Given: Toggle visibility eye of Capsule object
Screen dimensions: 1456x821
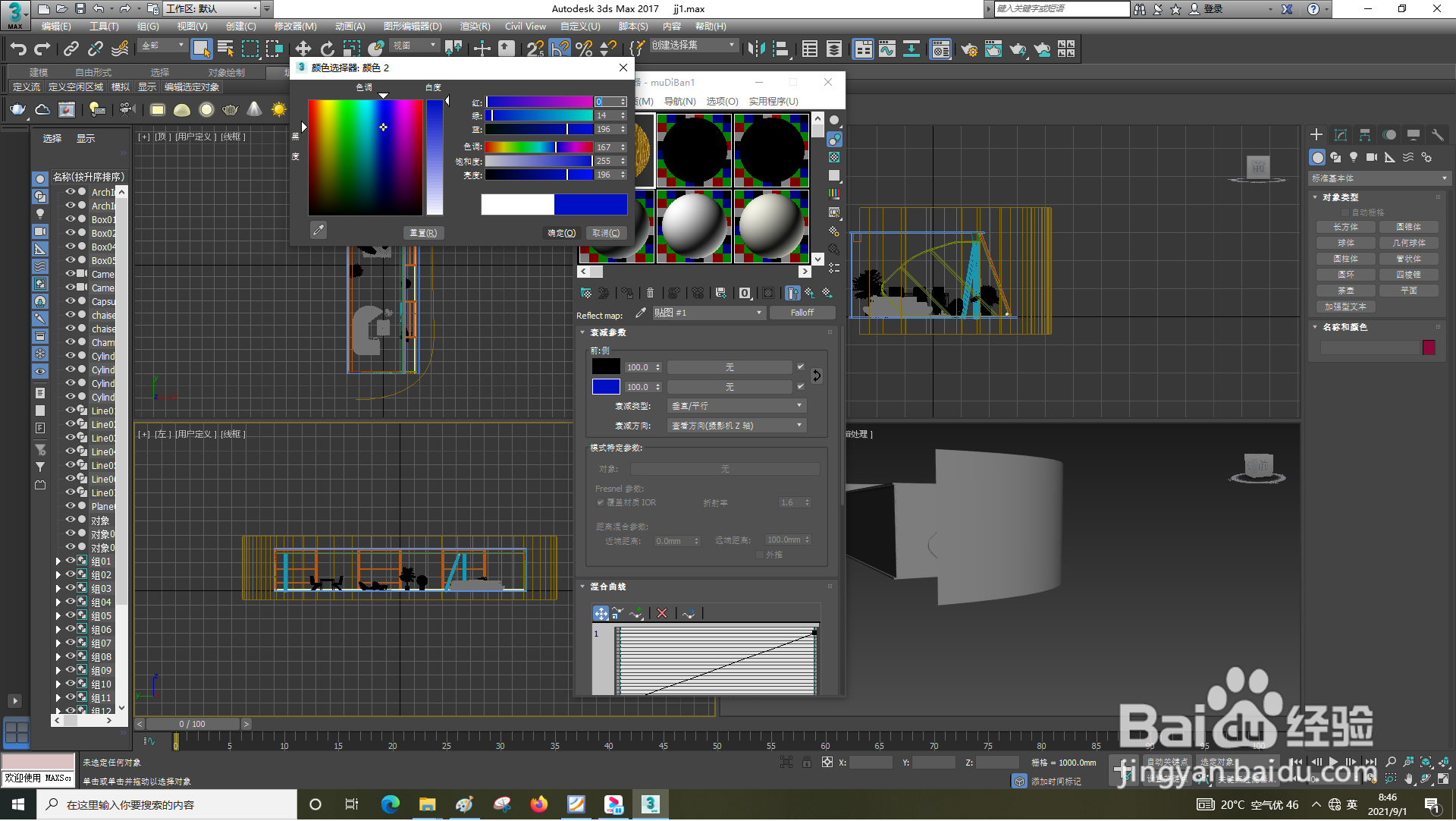Looking at the screenshot, I should pyautogui.click(x=71, y=301).
